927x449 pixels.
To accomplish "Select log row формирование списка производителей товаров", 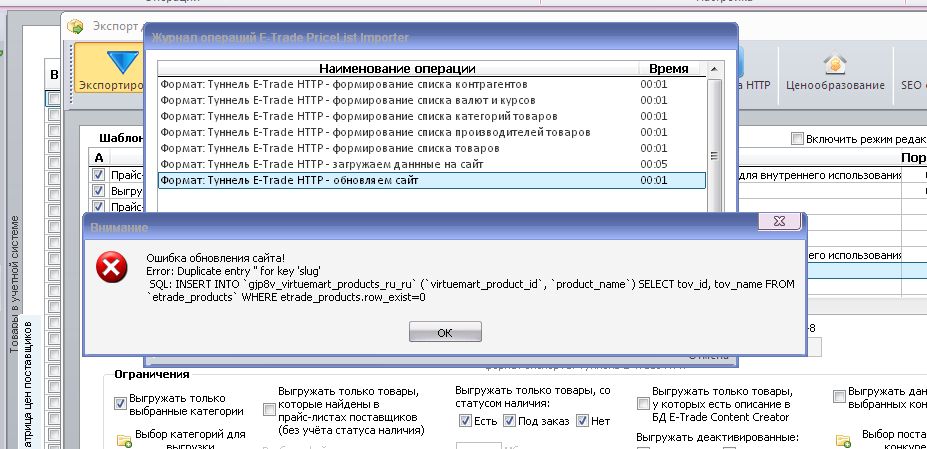I will pyautogui.click(x=432, y=133).
